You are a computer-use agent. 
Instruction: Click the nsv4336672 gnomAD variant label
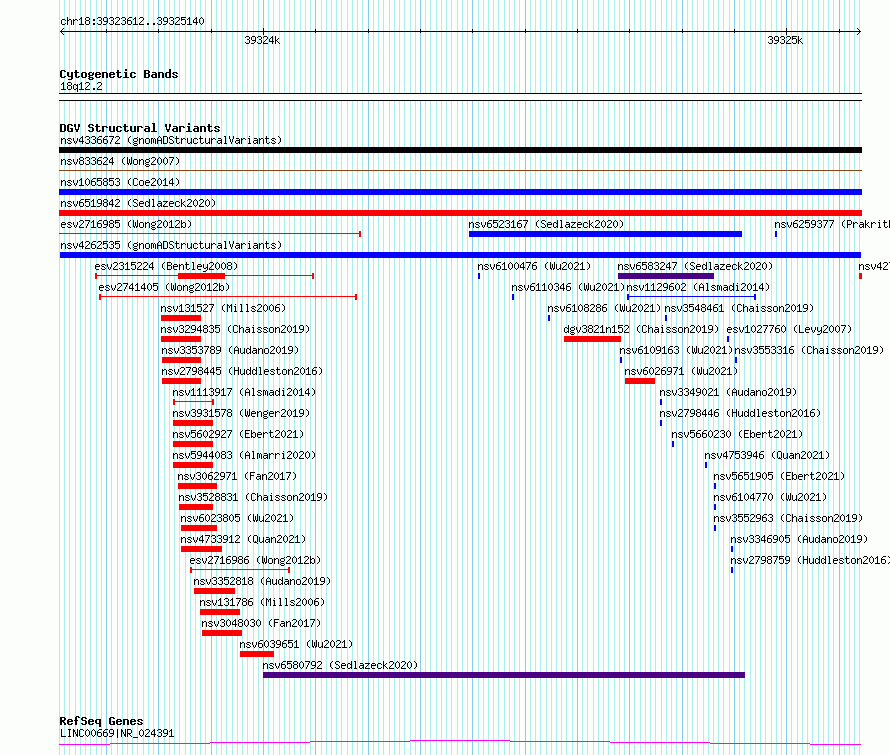171,140
